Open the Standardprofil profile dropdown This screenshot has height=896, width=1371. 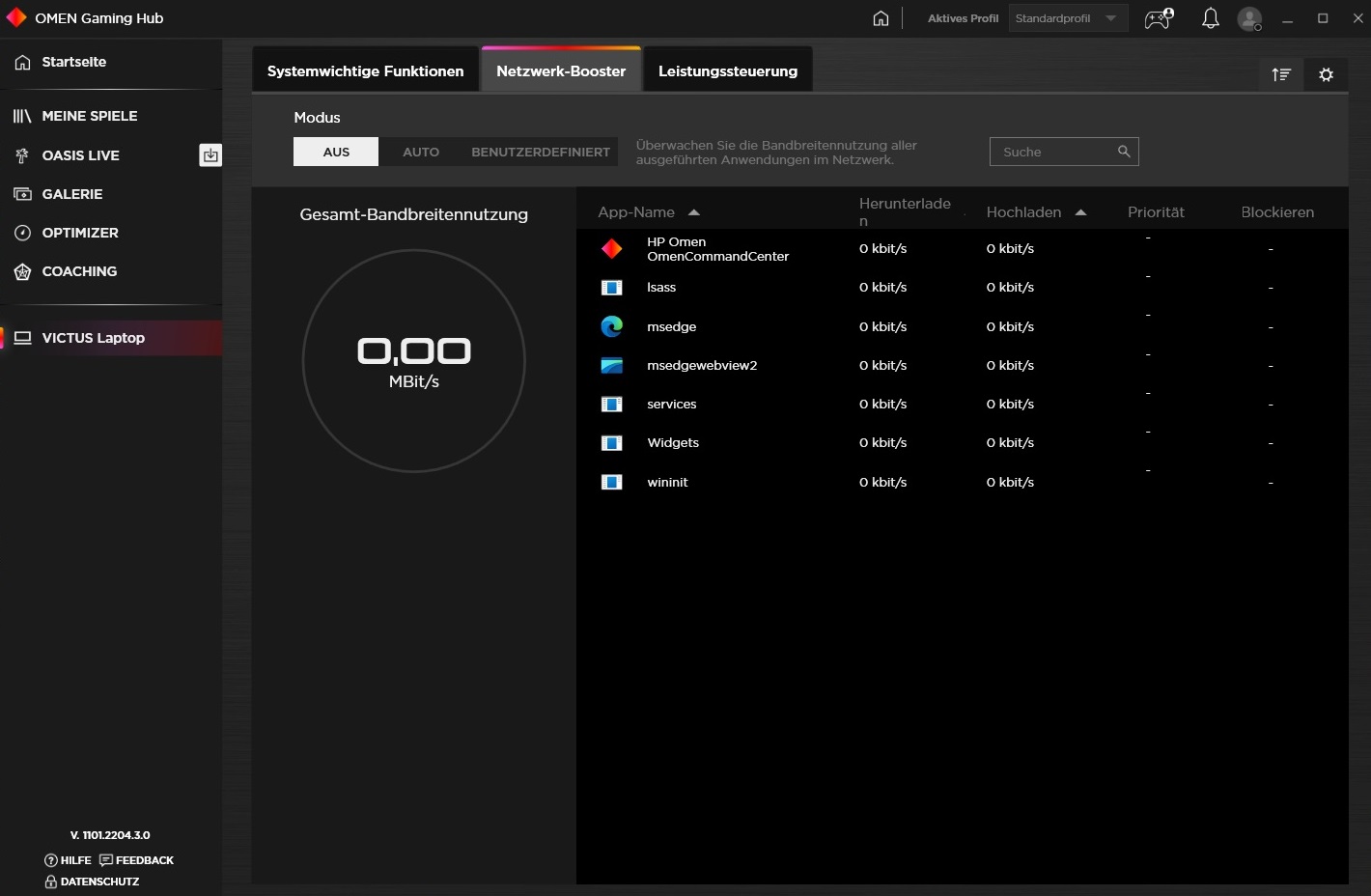[x=1068, y=18]
